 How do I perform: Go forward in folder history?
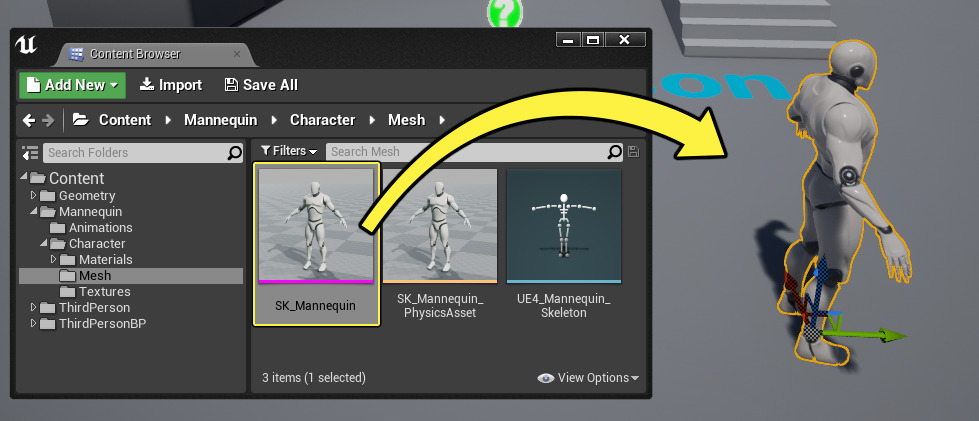pos(48,120)
